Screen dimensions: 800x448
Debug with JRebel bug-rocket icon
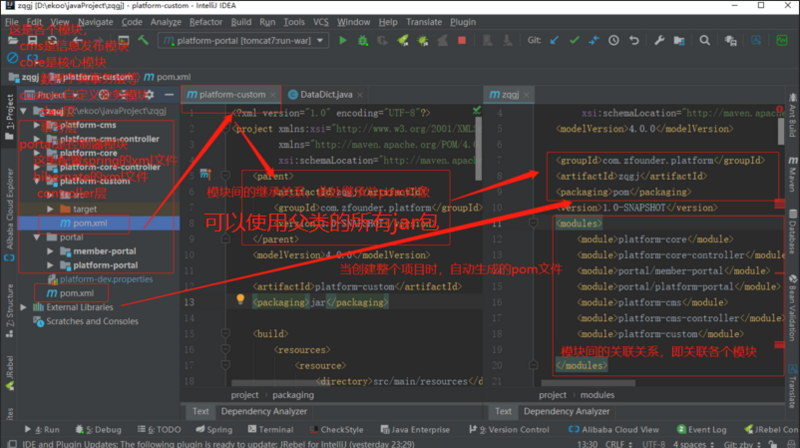[x=422, y=40]
